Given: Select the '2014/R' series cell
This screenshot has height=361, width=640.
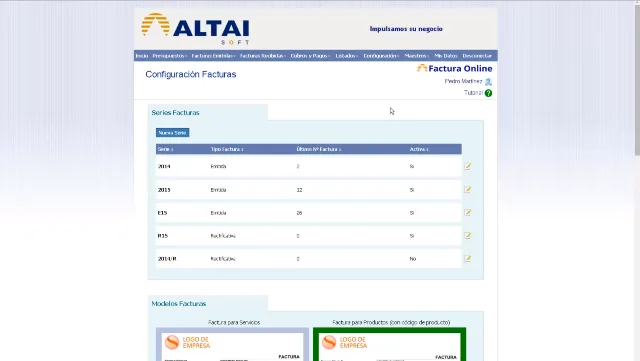Looking at the screenshot, I should 167,259.
